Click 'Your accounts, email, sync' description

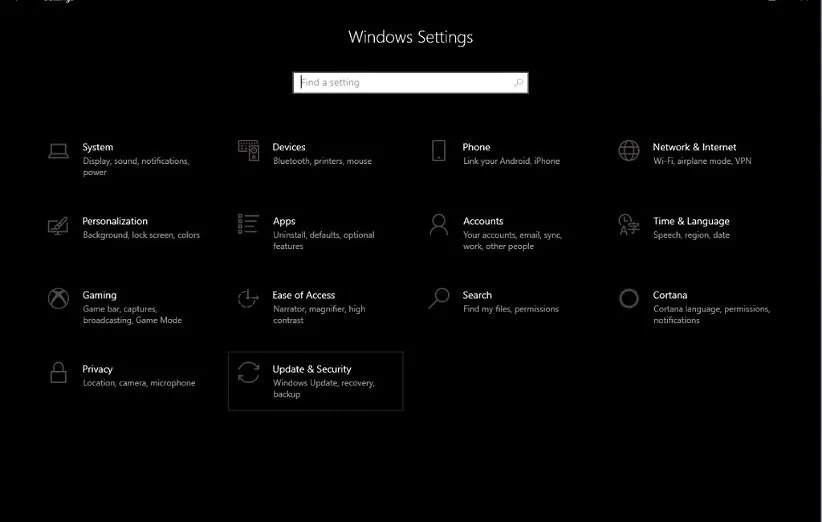coord(512,241)
